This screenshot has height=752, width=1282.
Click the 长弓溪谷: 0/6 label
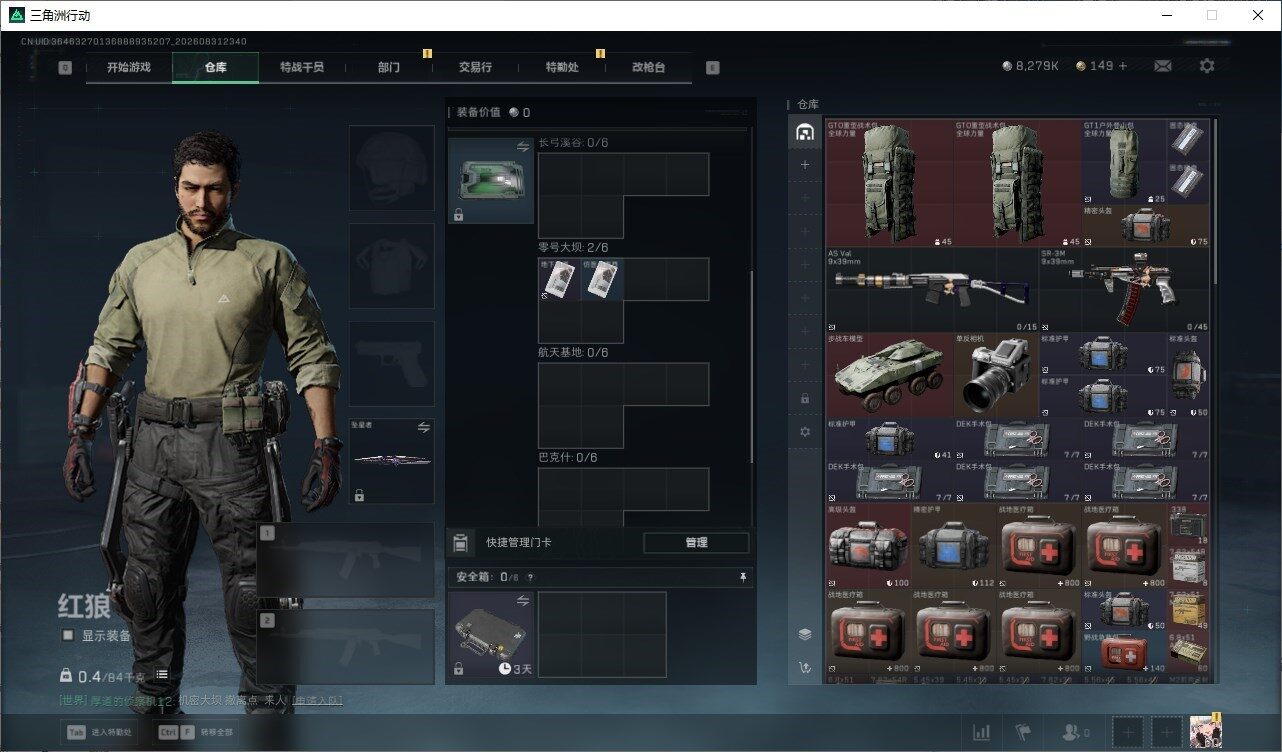point(573,143)
